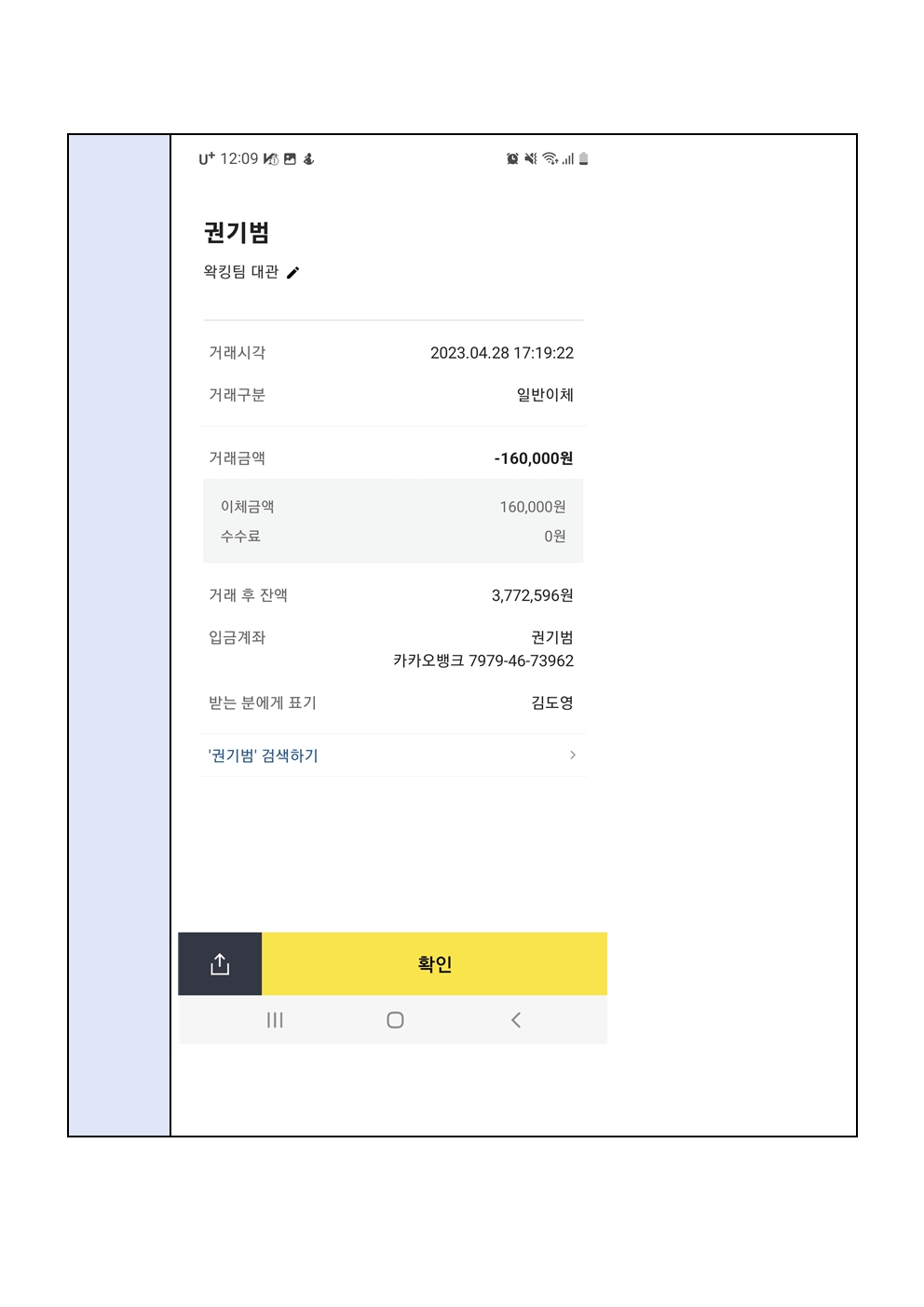The image size is (924, 1307).
Task: Tap the 받는 분에게 표기 김도영 row
Action: pyautogui.click(x=393, y=702)
